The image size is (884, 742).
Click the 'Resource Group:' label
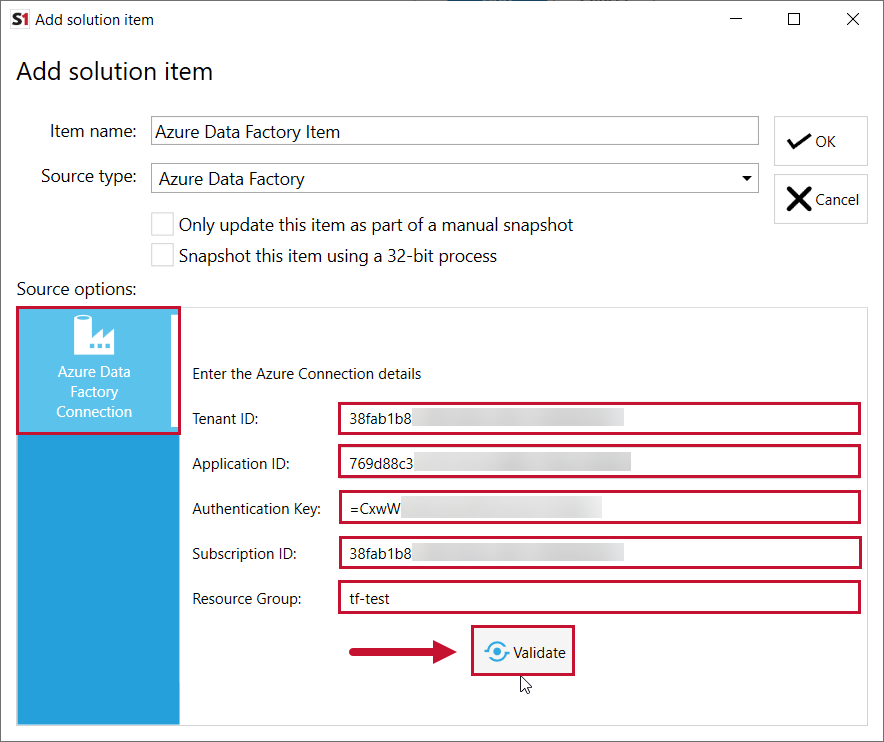coord(247,599)
